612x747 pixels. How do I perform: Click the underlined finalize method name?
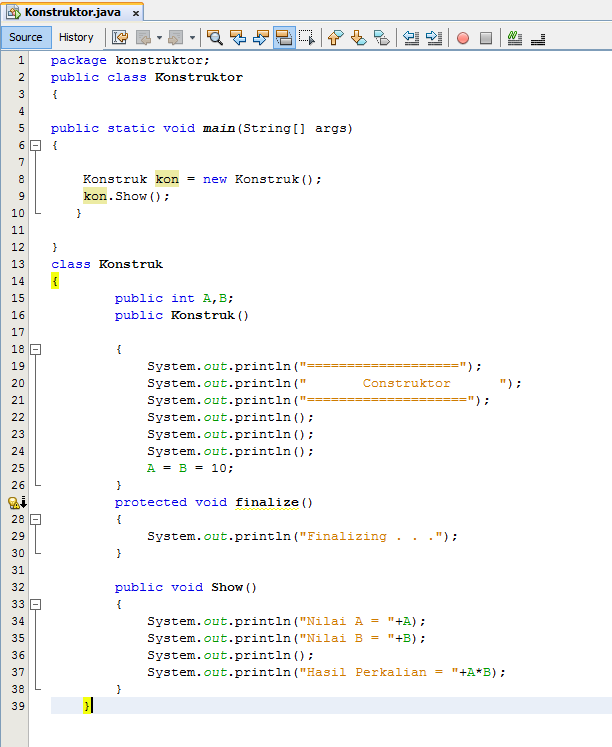coord(267,503)
